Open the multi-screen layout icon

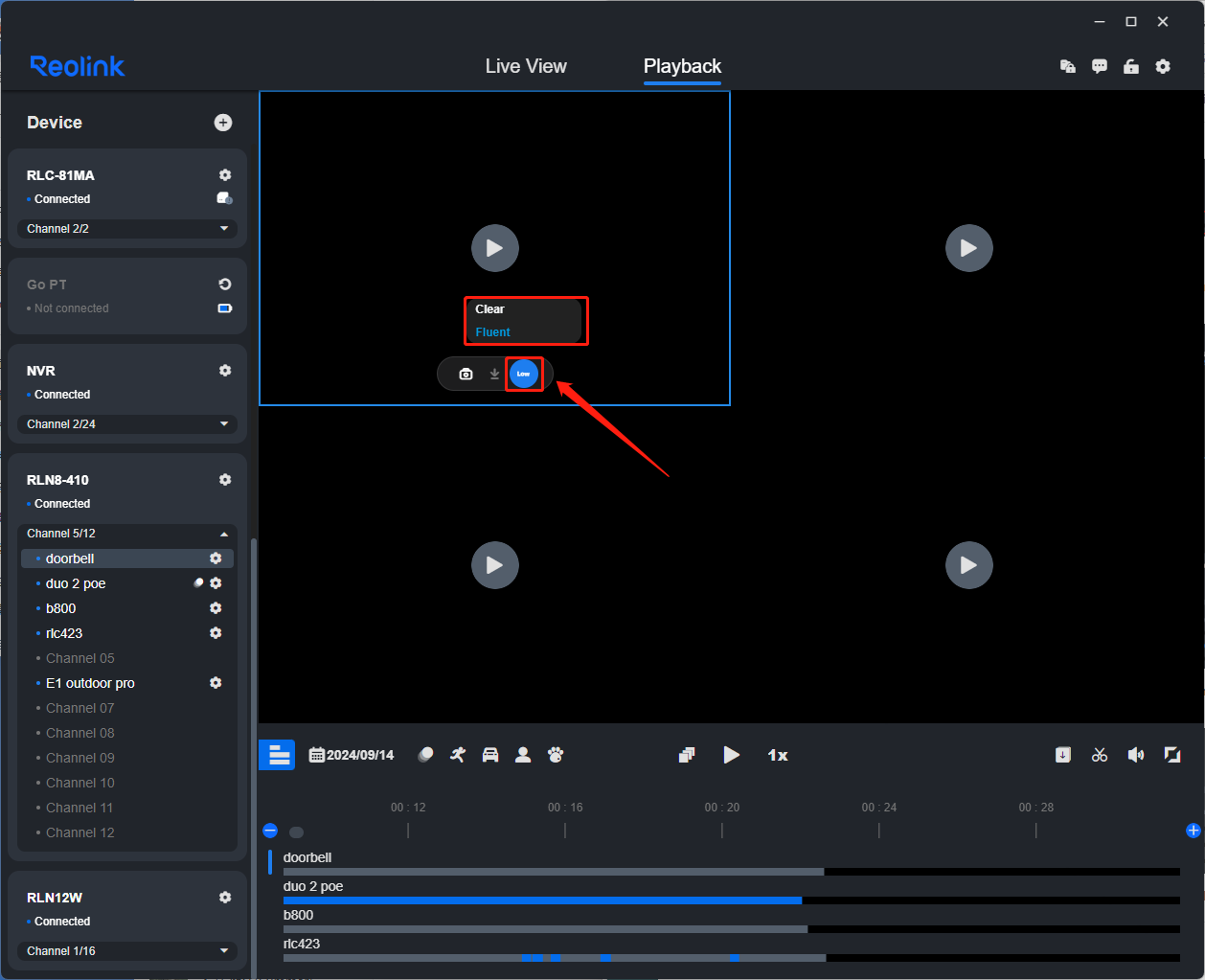click(687, 755)
